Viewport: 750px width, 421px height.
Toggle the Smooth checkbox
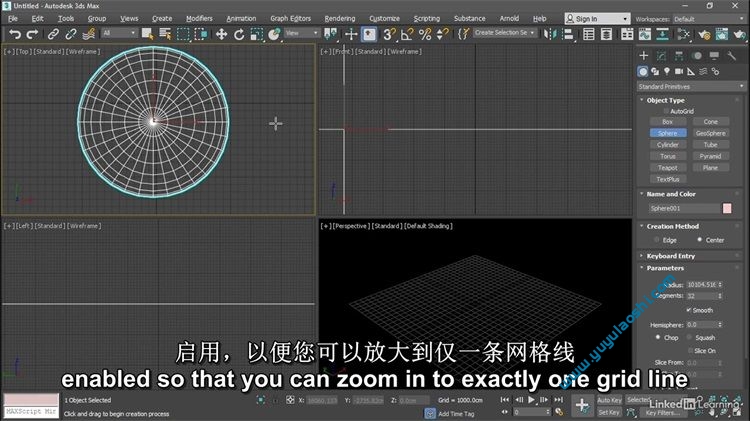(x=689, y=310)
